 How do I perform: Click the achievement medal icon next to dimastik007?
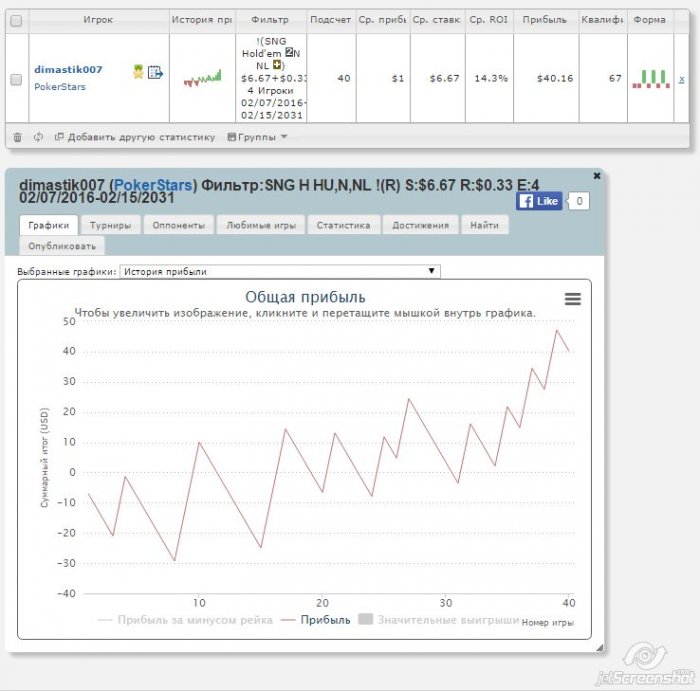[x=138, y=72]
